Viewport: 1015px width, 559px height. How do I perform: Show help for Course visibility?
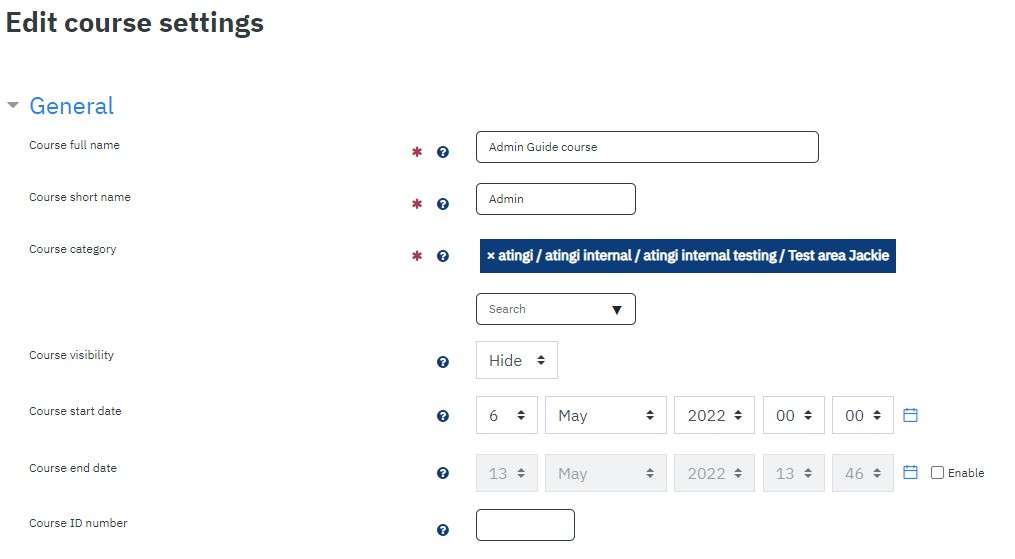tap(443, 362)
